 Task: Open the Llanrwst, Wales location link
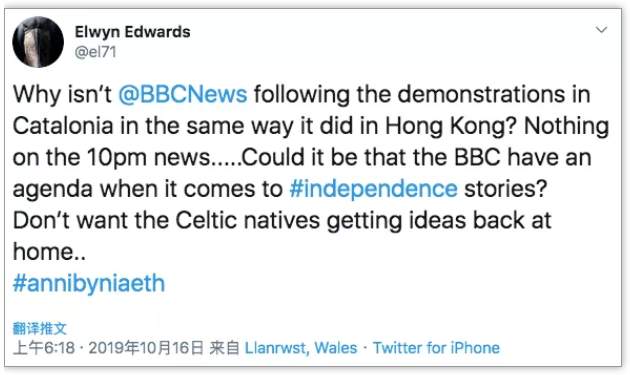point(301,348)
